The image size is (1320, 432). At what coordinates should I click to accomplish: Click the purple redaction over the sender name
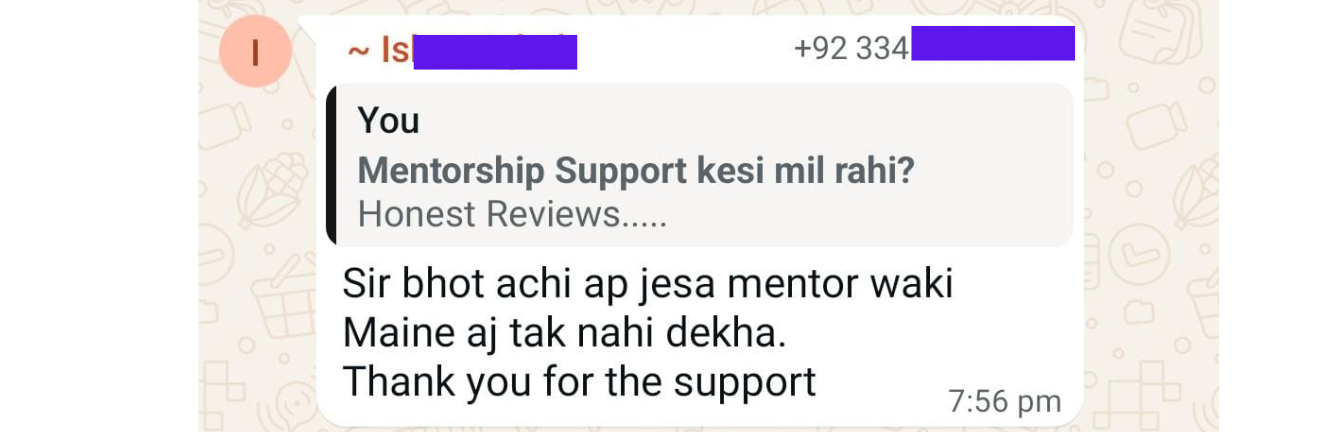495,51
